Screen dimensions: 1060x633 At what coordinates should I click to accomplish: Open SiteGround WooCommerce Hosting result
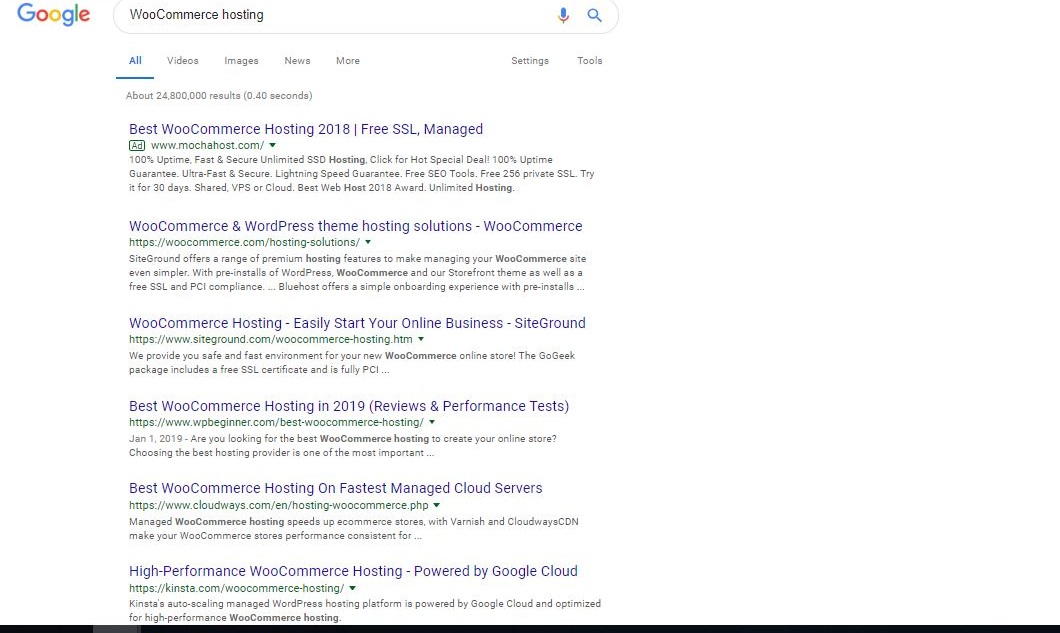coord(357,323)
